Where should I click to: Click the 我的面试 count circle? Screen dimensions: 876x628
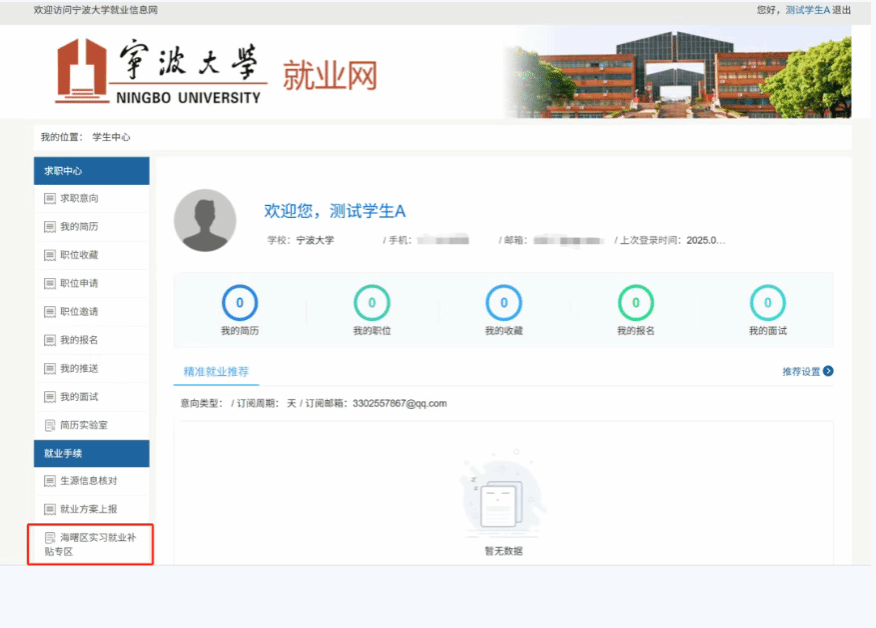tap(768, 303)
